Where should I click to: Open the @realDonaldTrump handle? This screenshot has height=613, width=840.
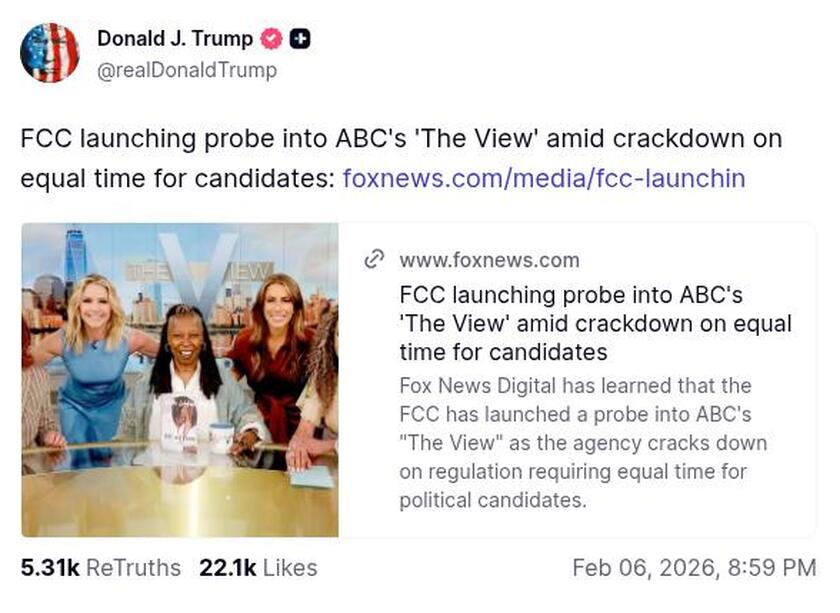tap(187, 70)
